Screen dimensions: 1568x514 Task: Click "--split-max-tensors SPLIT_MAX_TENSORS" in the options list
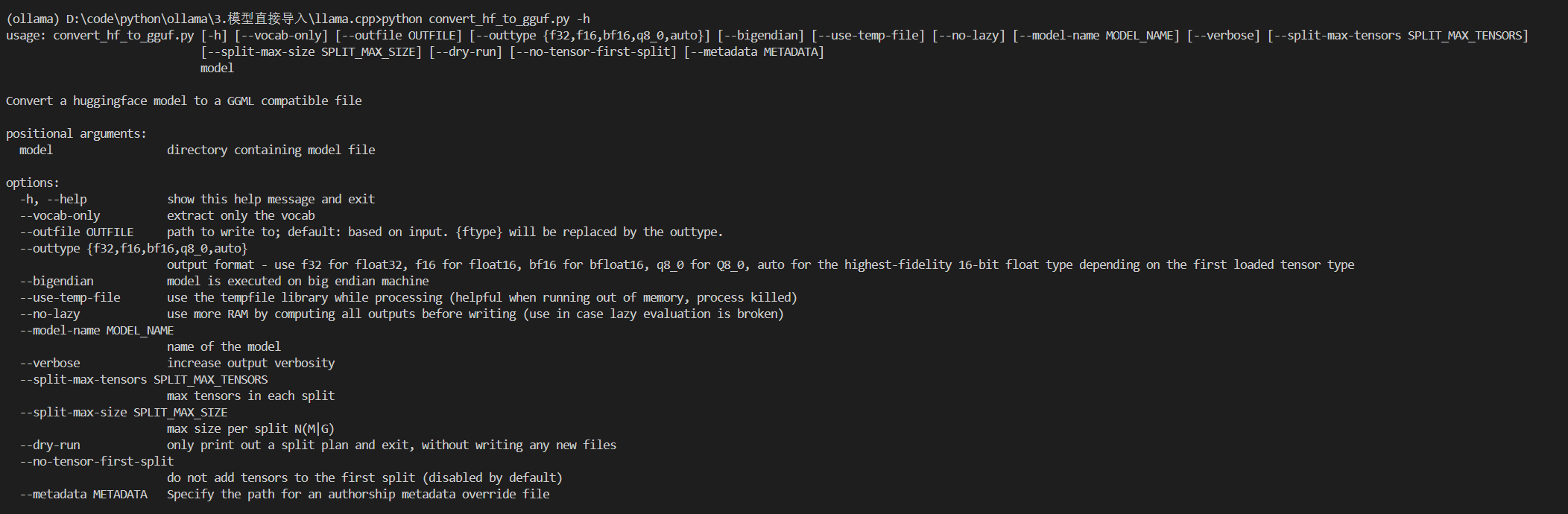click(144, 379)
